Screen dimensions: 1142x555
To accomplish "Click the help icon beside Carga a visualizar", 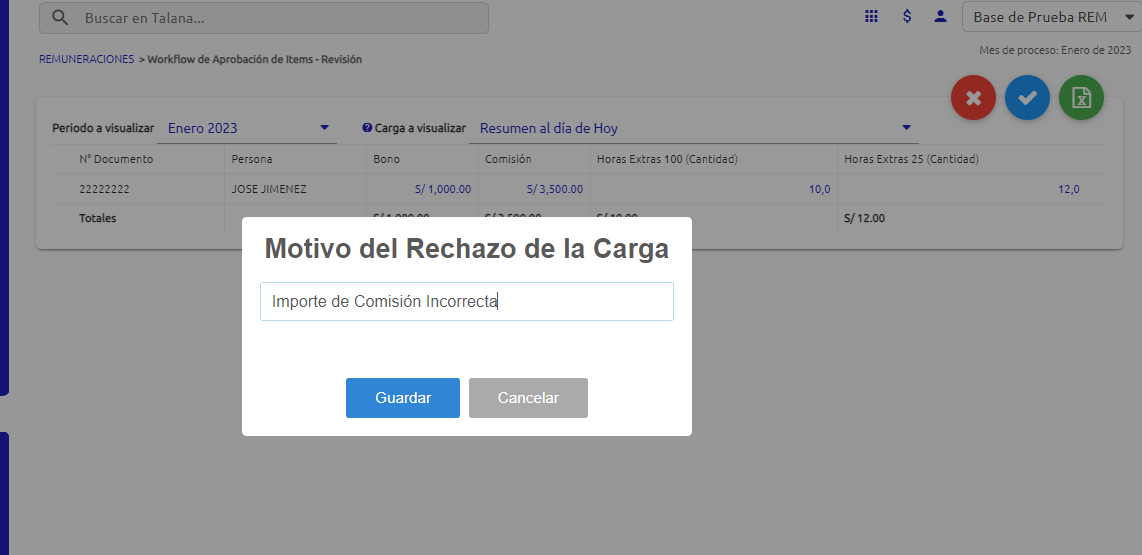I will [x=367, y=129].
